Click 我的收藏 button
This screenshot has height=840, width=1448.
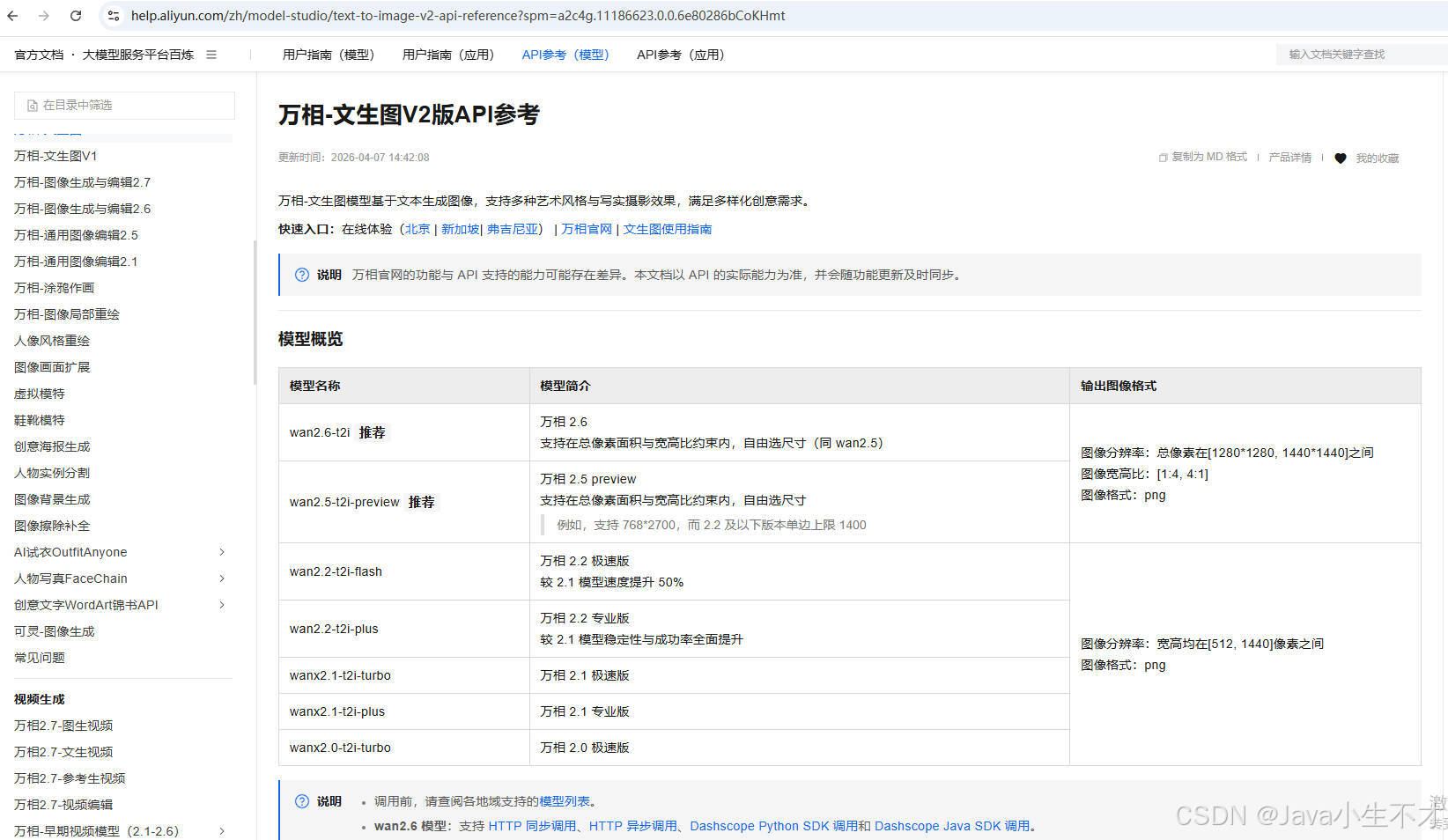coord(1378,158)
